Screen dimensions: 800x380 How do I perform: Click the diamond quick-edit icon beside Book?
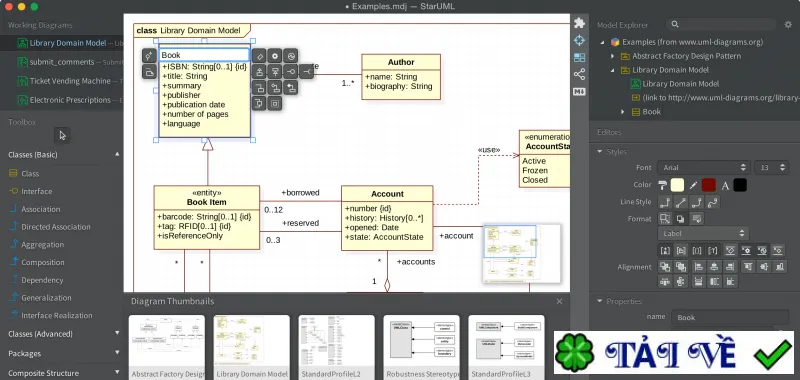(x=260, y=56)
